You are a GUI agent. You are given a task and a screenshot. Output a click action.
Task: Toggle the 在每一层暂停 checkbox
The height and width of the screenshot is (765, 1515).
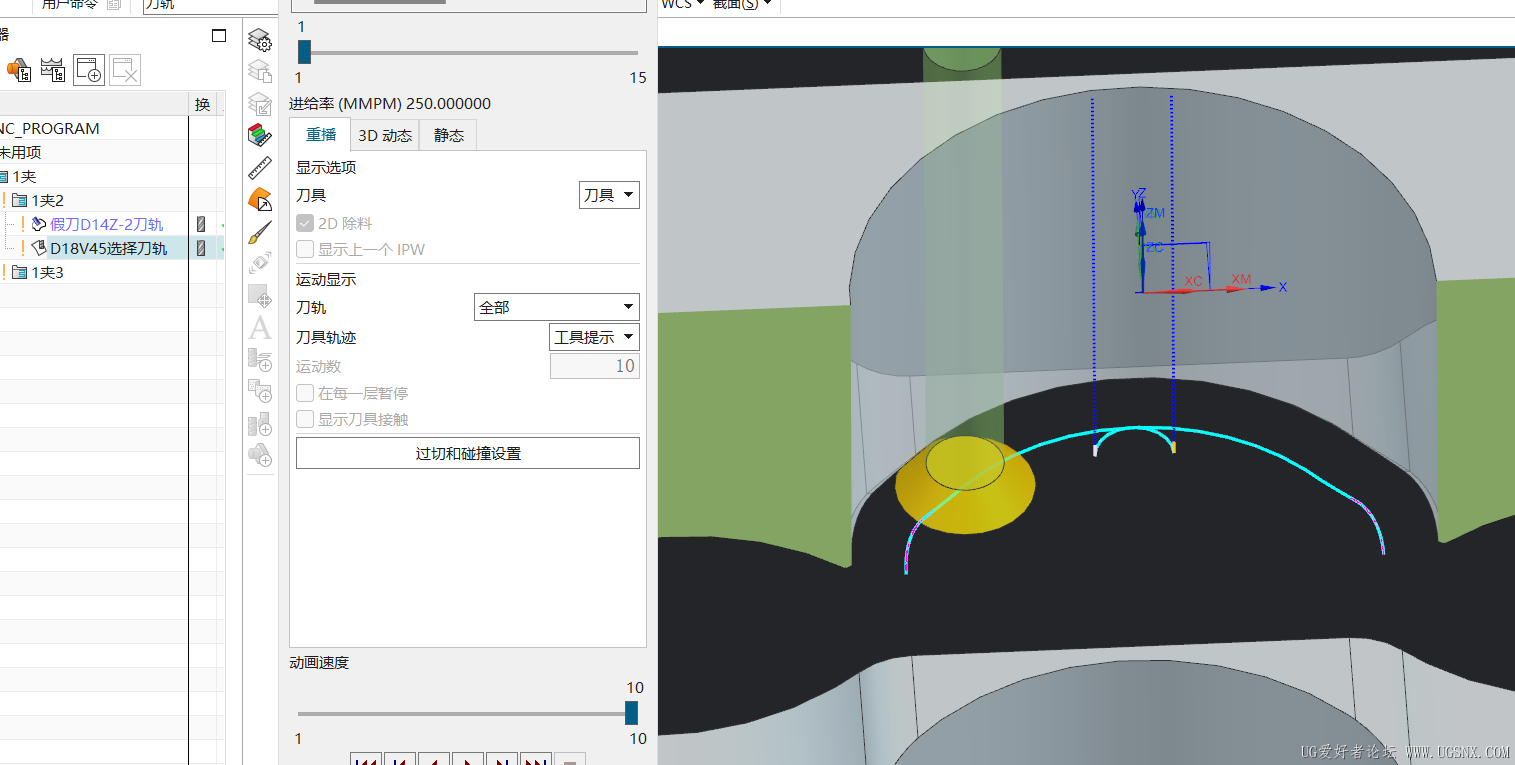point(305,394)
